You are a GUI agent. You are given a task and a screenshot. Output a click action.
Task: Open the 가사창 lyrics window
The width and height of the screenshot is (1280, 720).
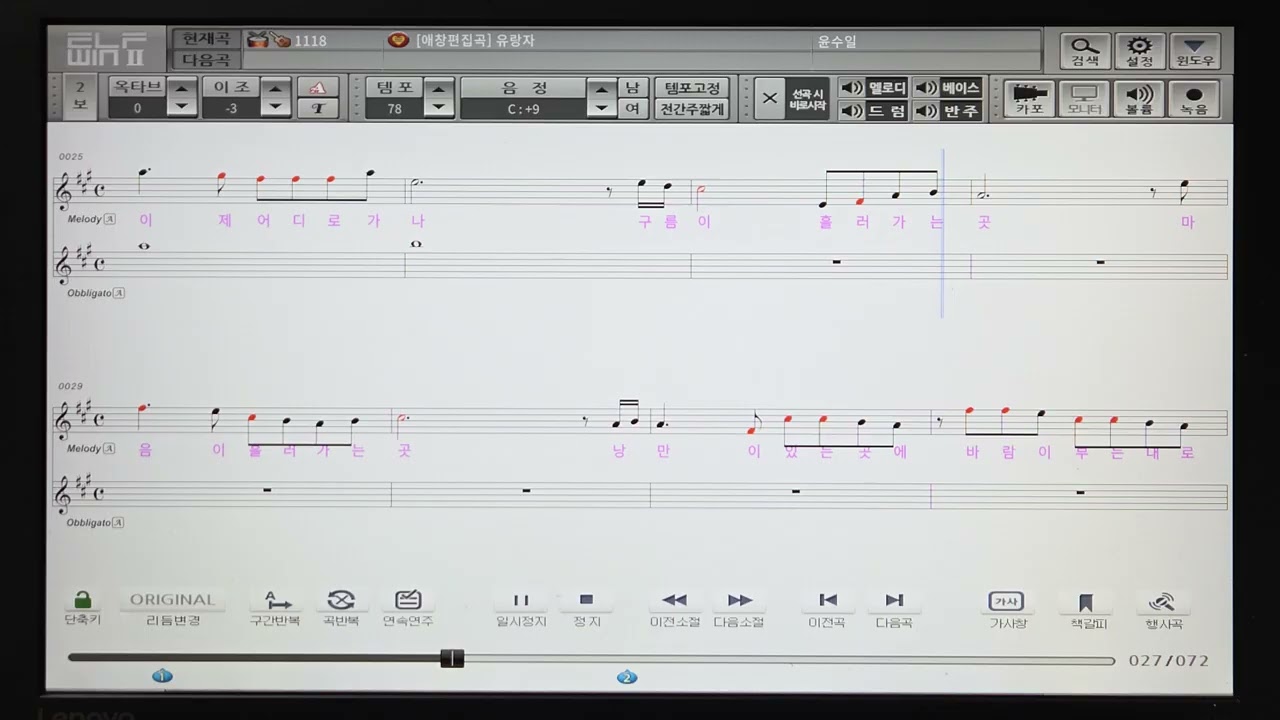tap(1007, 608)
